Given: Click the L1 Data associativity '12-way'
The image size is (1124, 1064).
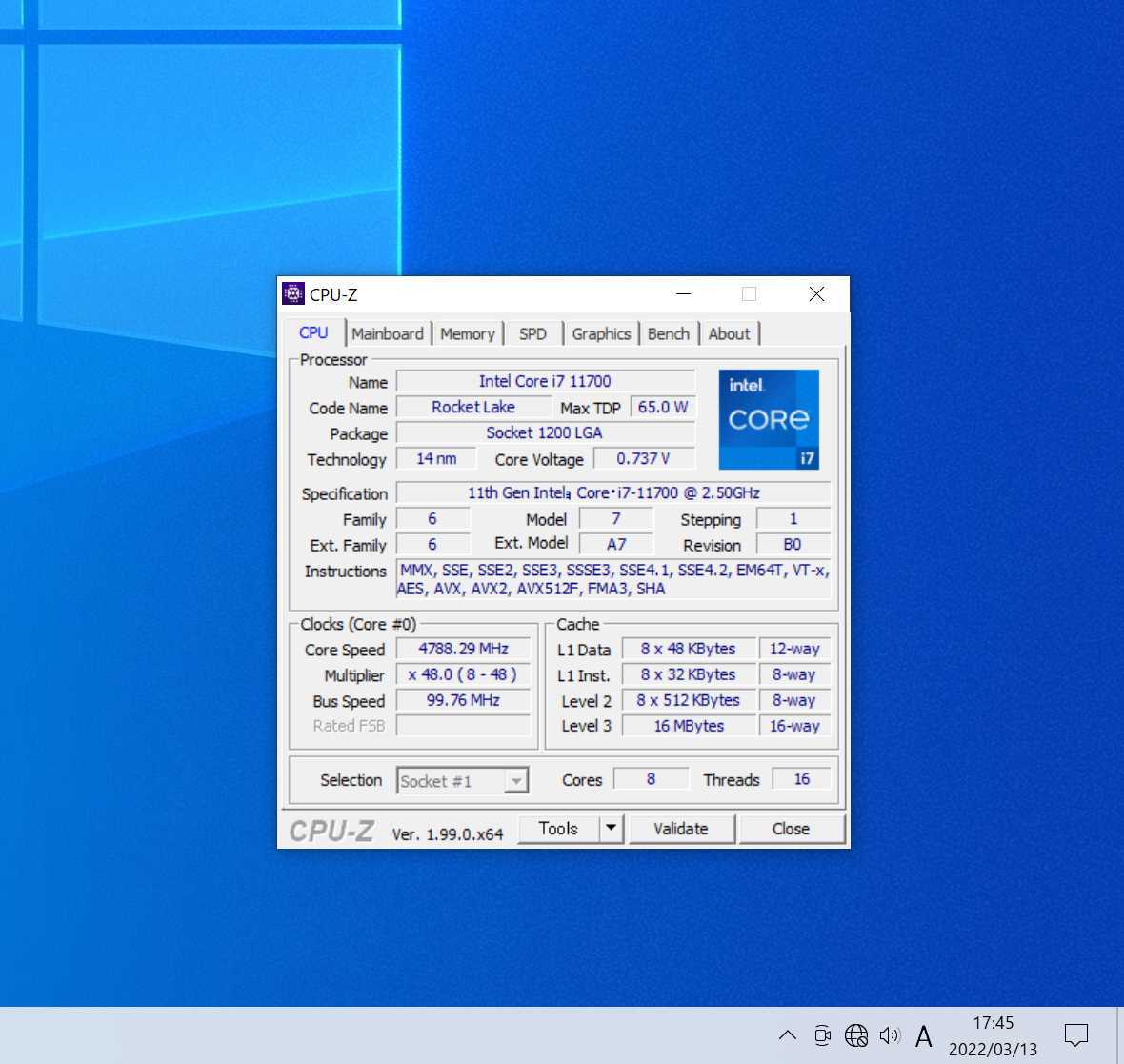Looking at the screenshot, I should 794,649.
